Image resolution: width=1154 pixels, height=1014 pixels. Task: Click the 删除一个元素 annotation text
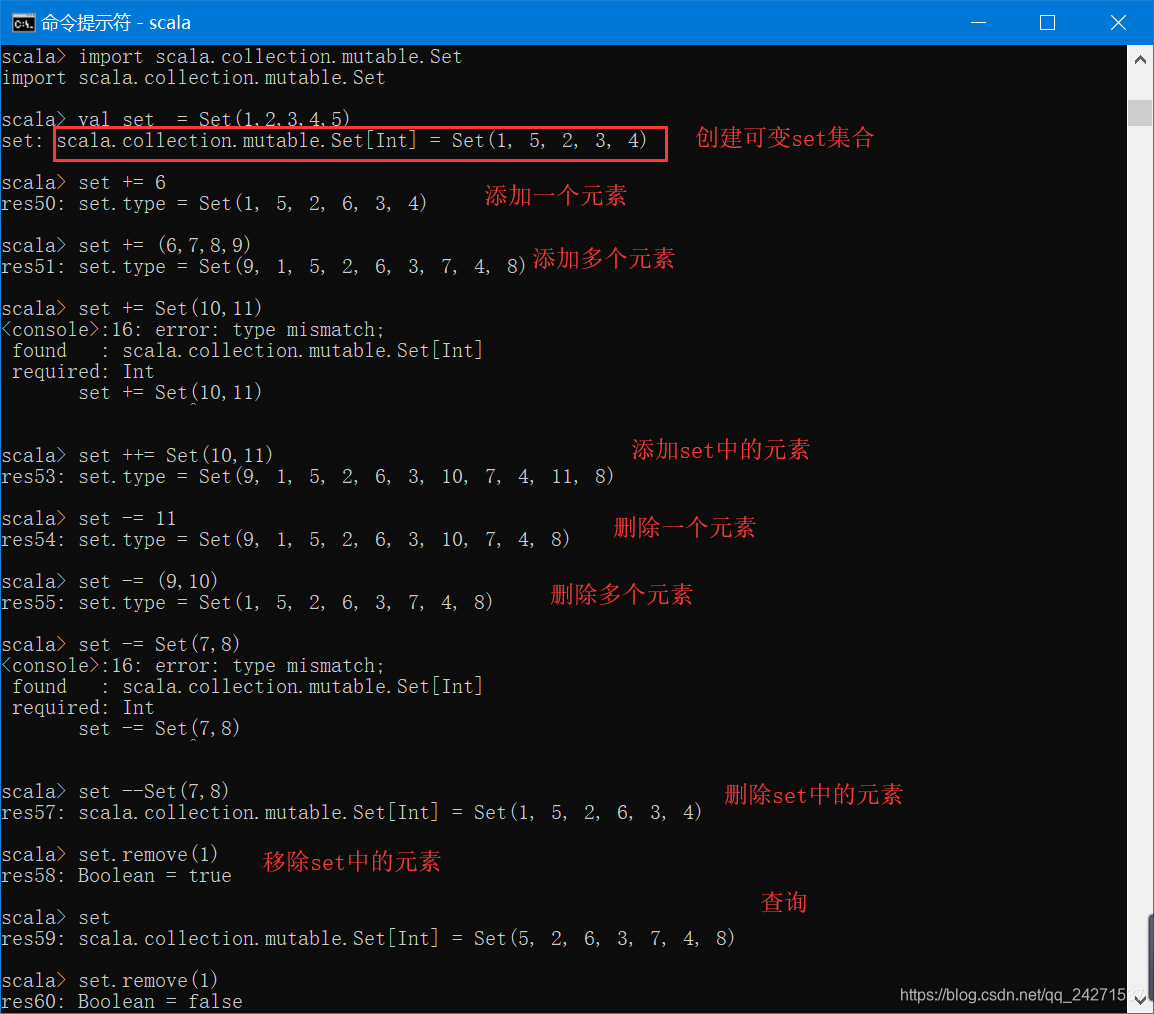(x=684, y=527)
